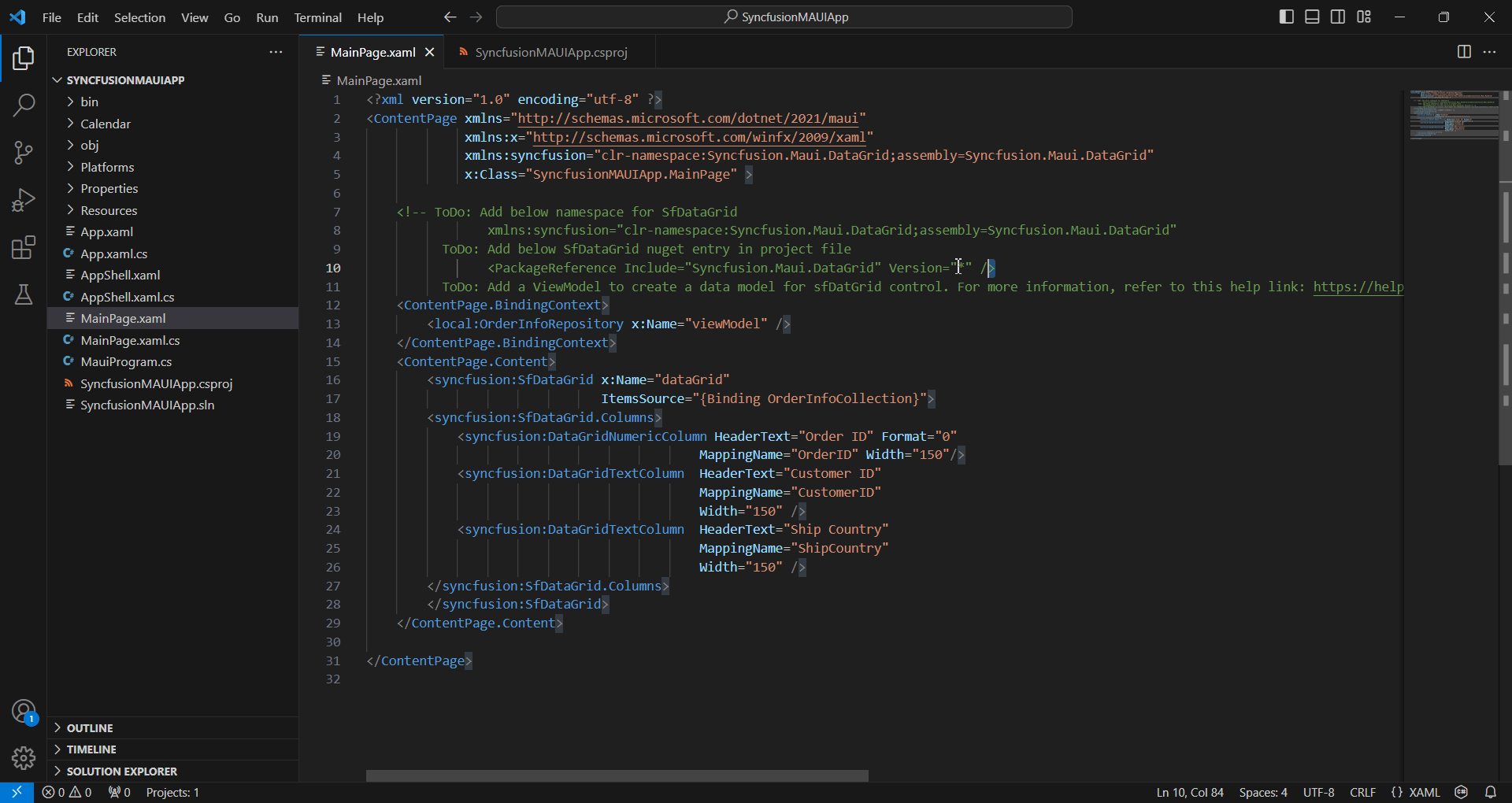Open the Customize Layout icon
The image size is (1512, 803).
pos(1364,17)
